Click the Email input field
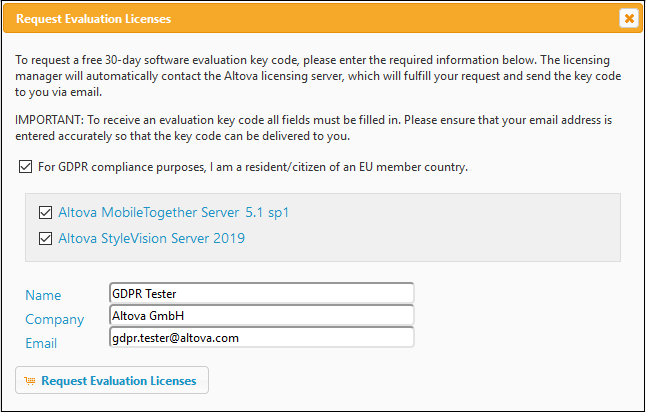This screenshot has width=646, height=412. pos(262,338)
